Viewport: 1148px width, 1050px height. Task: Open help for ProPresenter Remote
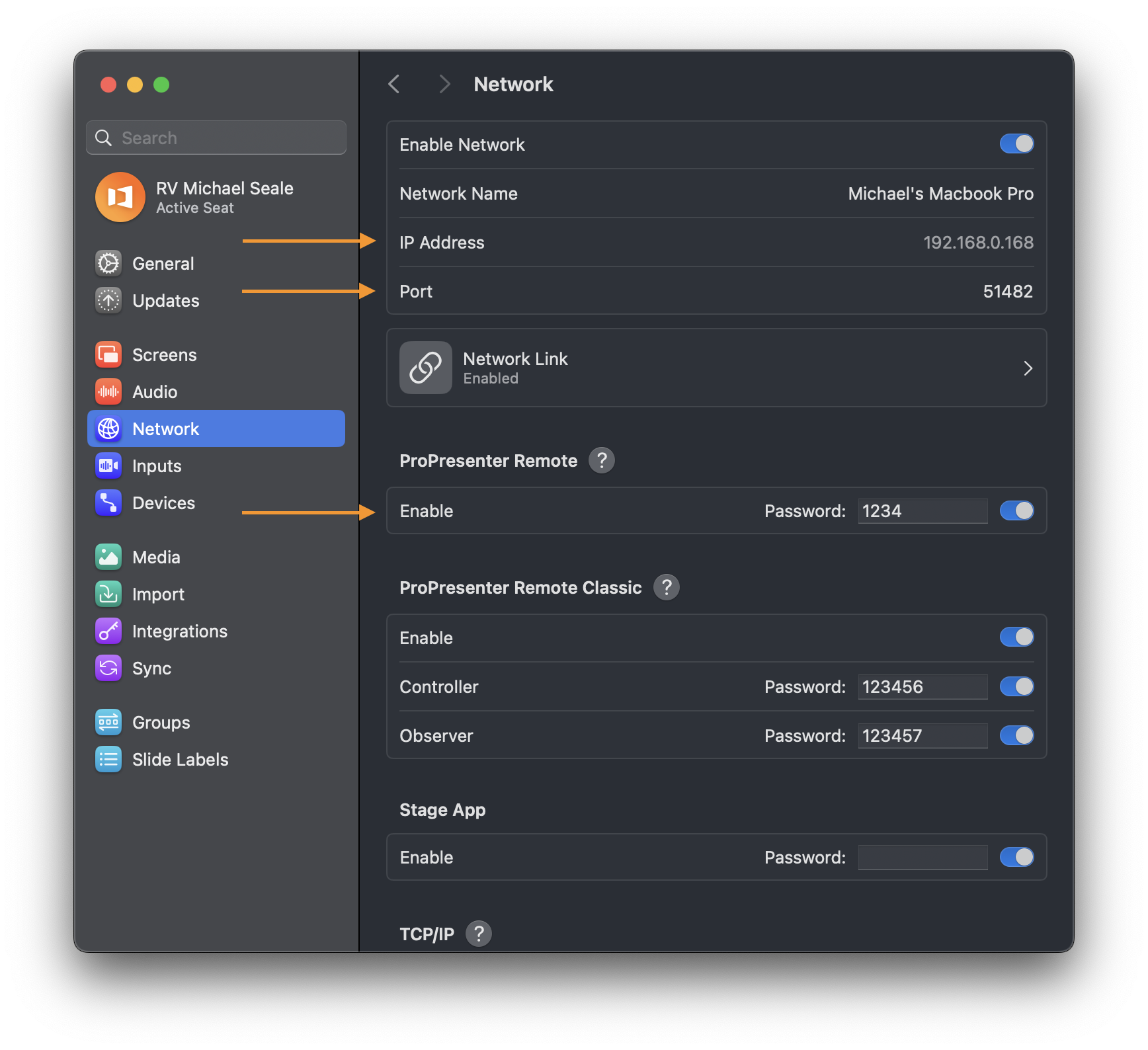pyautogui.click(x=602, y=460)
